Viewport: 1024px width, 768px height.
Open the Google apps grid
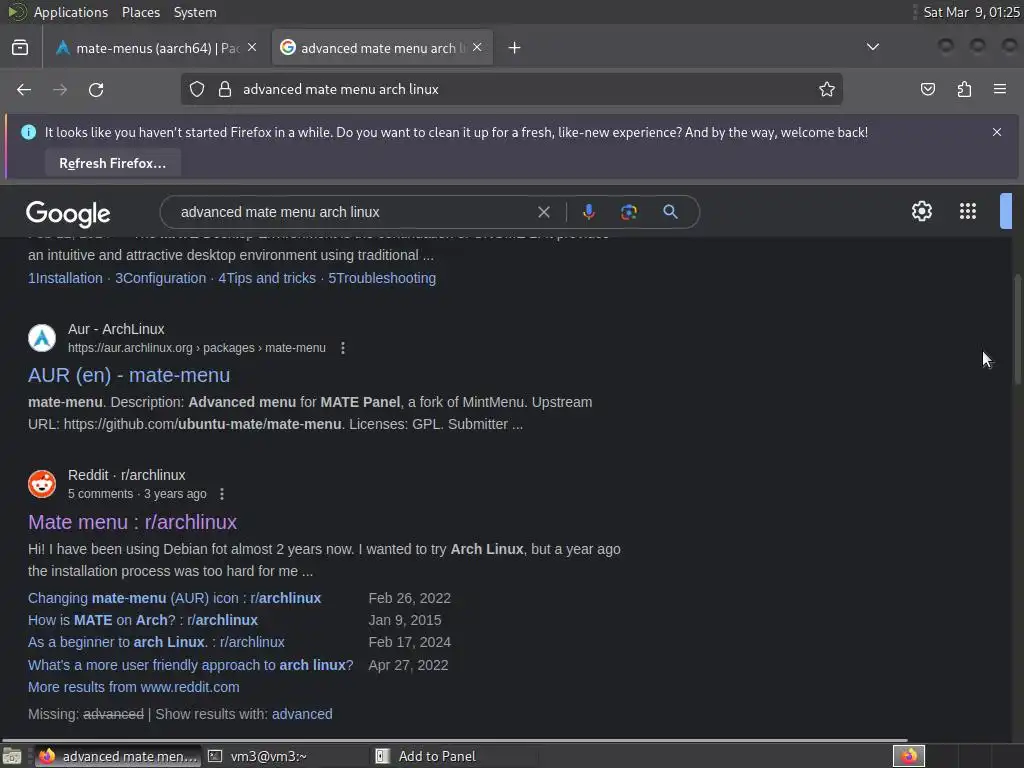(968, 211)
